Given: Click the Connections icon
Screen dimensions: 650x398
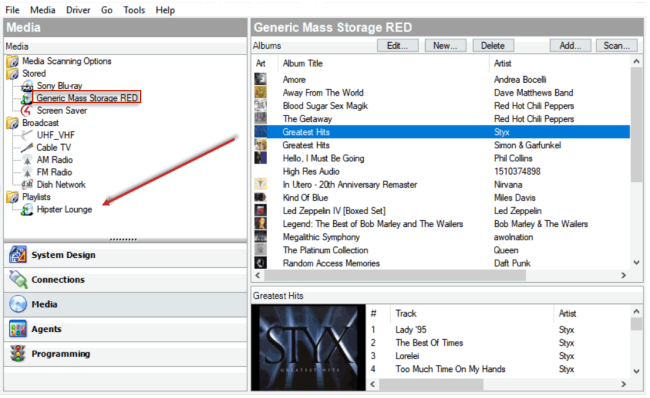Looking at the screenshot, I should pos(18,279).
